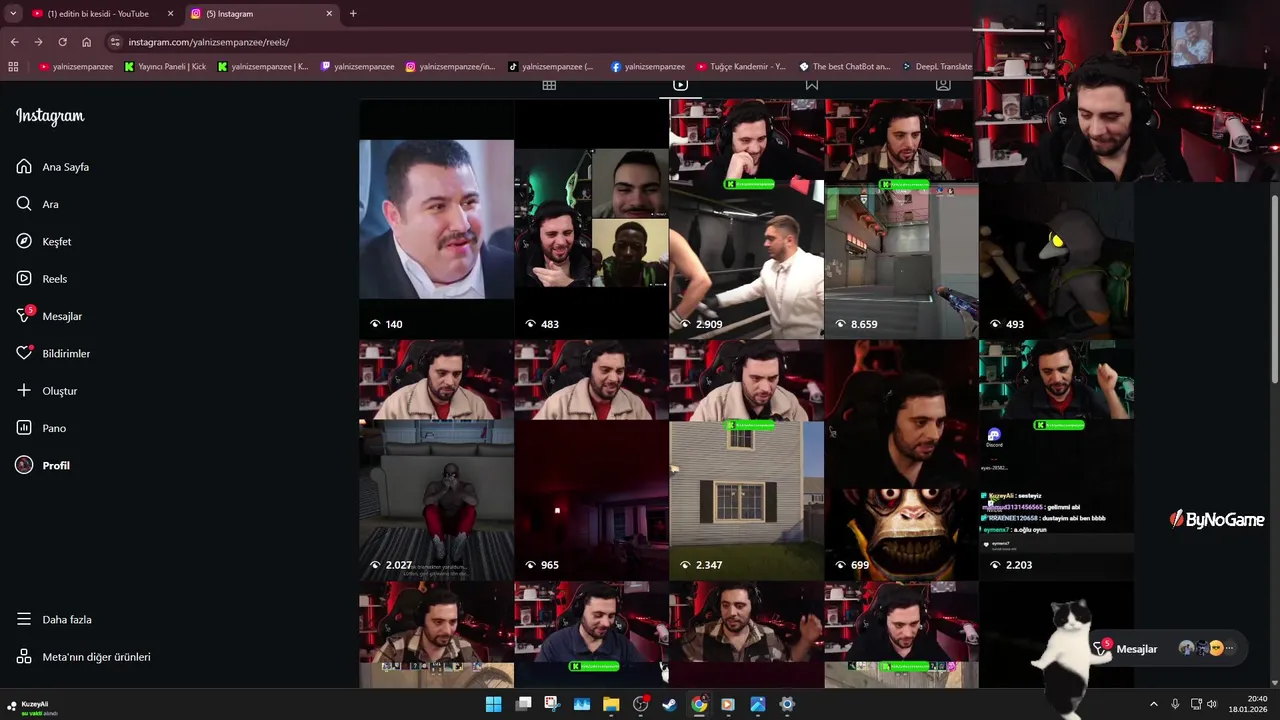This screenshot has width=1280, height=720.
Task: Open Pano dashboard icon
Action: (24, 428)
